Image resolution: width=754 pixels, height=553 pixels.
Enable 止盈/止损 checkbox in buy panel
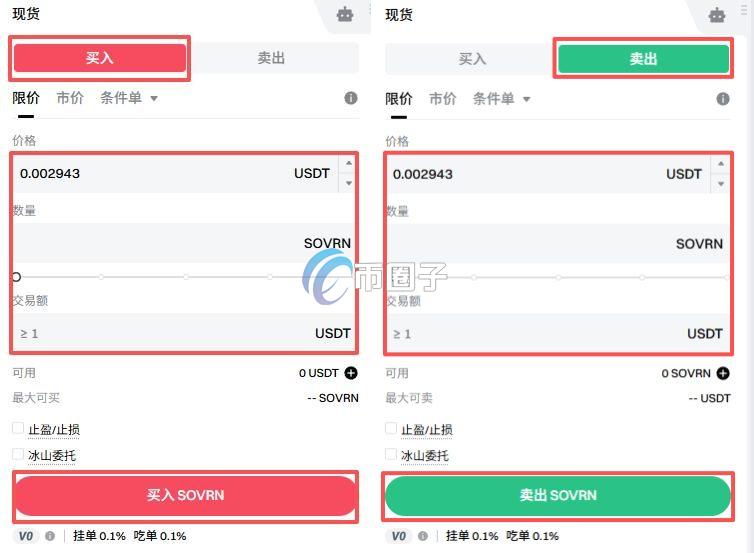[18, 428]
